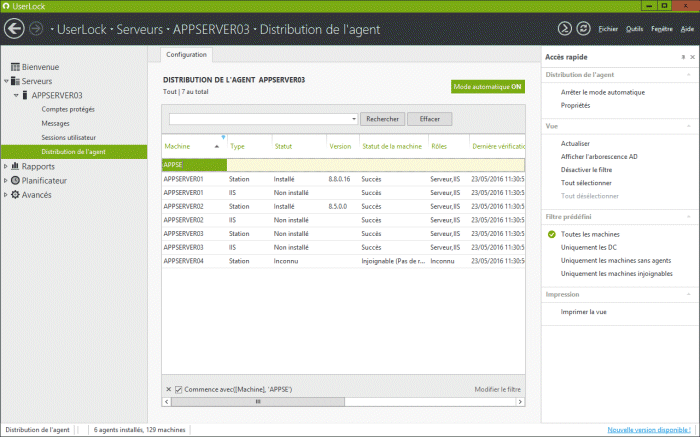Viewport: 700px width, 437px height.
Task: Select Distribution de l'agent tree item
Action: [x=74, y=152]
